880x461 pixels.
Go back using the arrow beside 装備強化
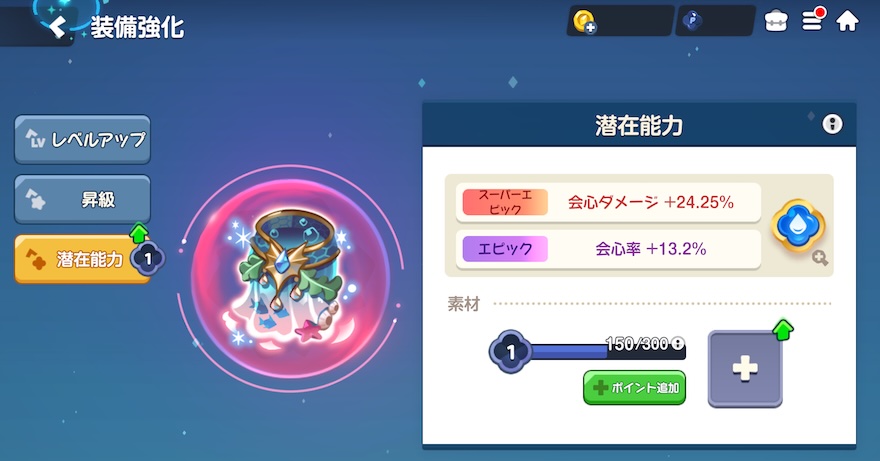coord(57,26)
